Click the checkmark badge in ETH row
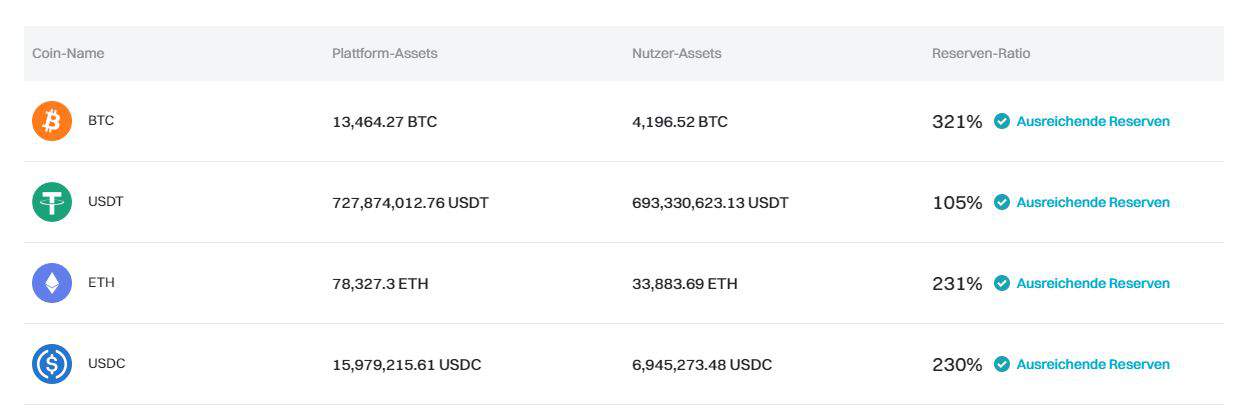 (x=1001, y=284)
